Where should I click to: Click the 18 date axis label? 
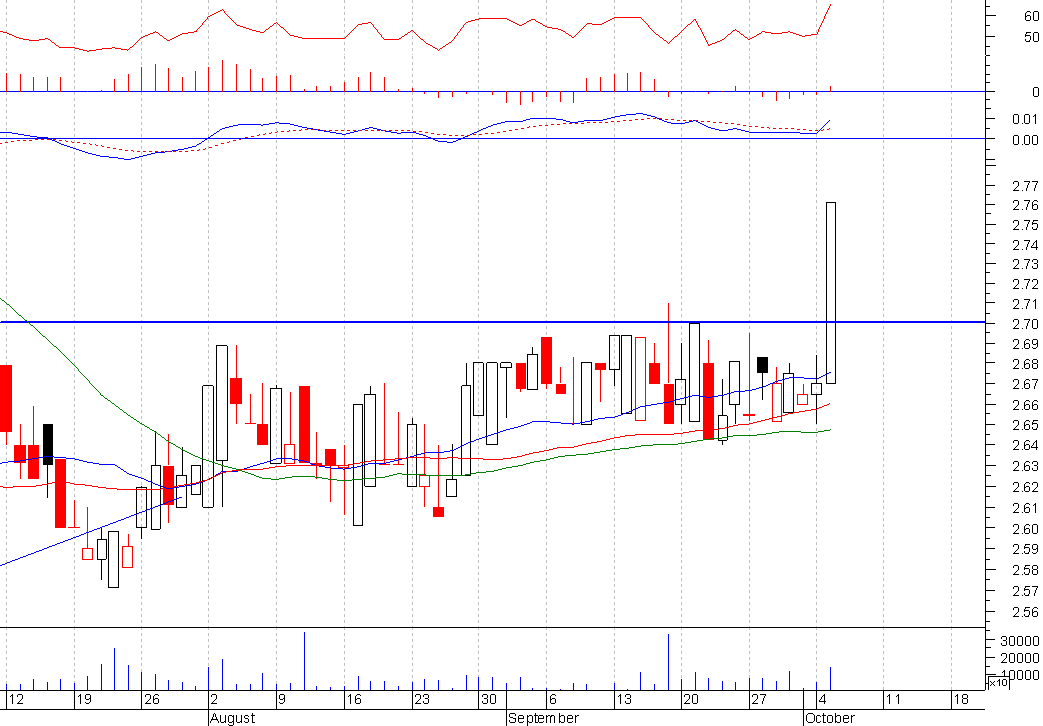[x=961, y=699]
